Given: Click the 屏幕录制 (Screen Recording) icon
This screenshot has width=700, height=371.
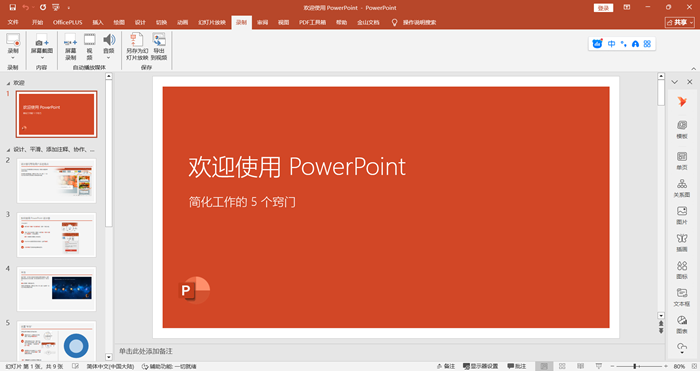Looking at the screenshot, I should (71, 47).
